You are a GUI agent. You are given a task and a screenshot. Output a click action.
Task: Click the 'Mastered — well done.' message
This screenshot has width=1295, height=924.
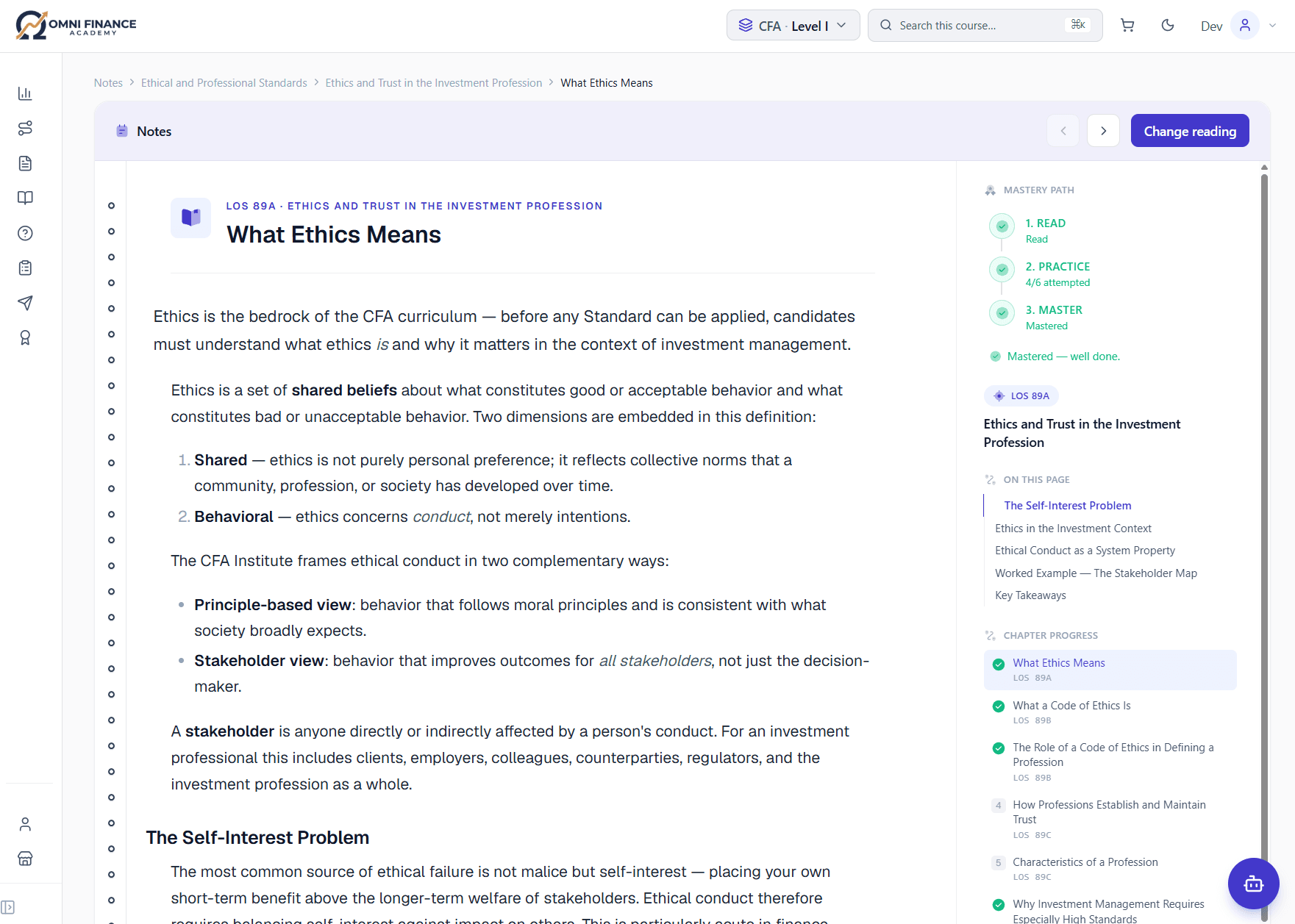1063,357
